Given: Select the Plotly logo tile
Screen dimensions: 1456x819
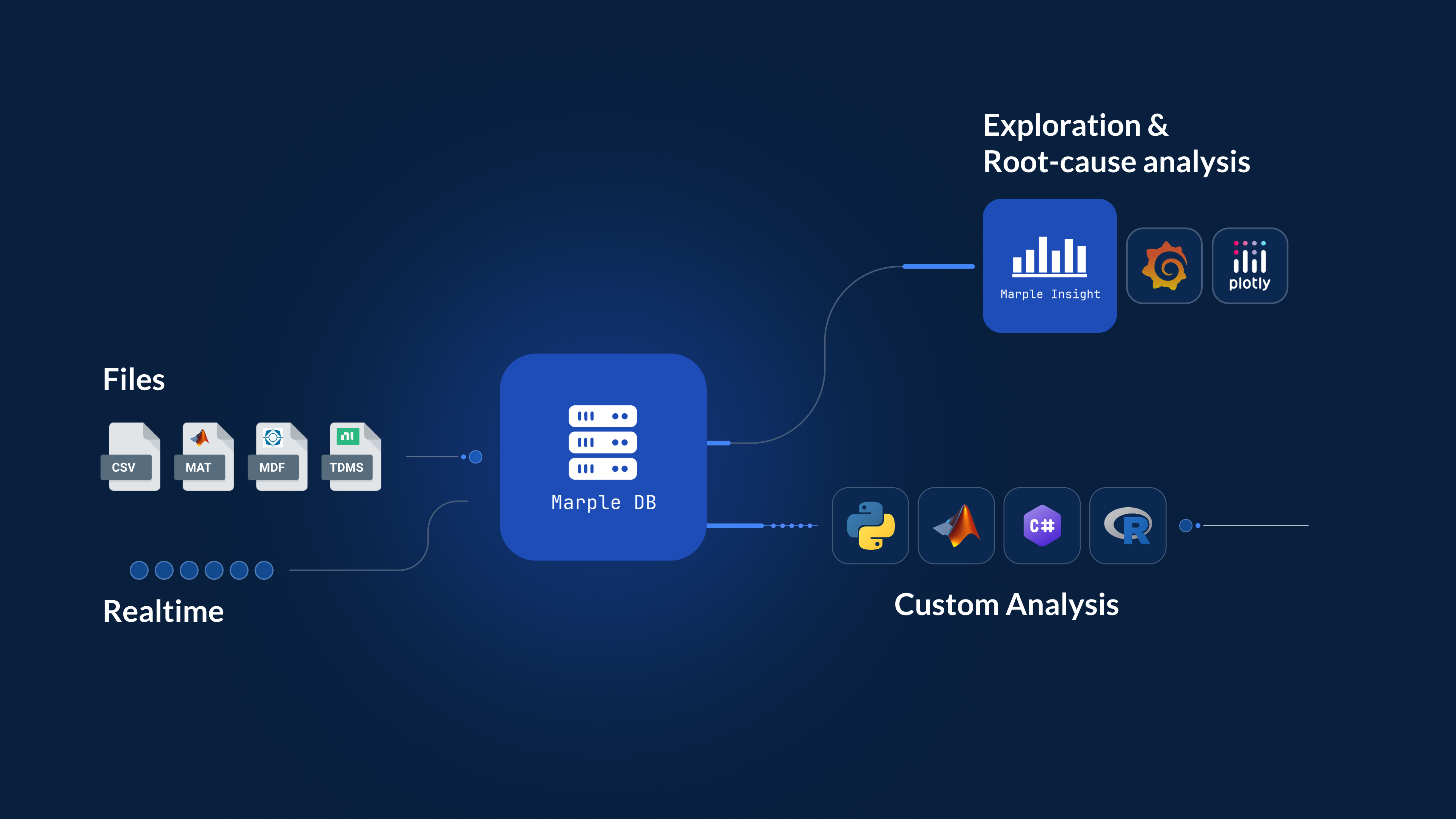Looking at the screenshot, I should tap(1250, 266).
